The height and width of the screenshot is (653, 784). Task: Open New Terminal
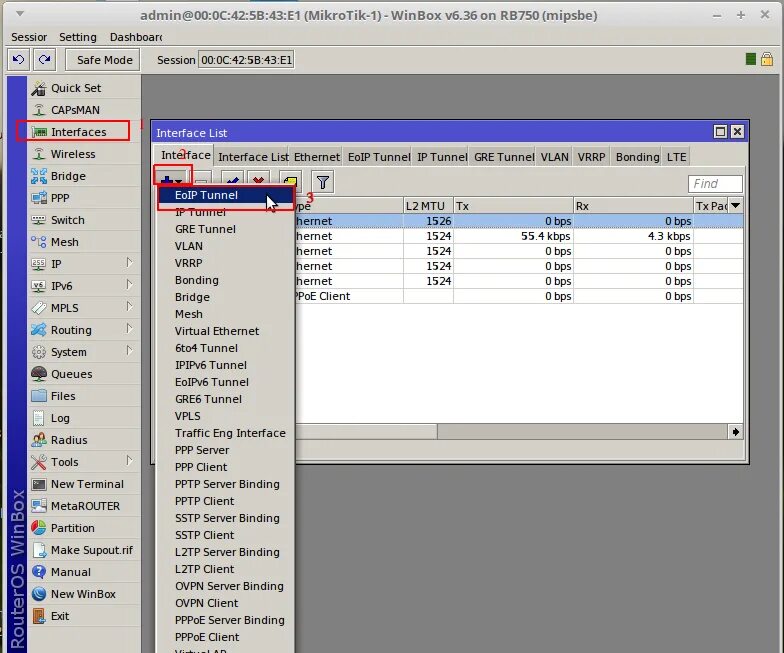pos(84,484)
